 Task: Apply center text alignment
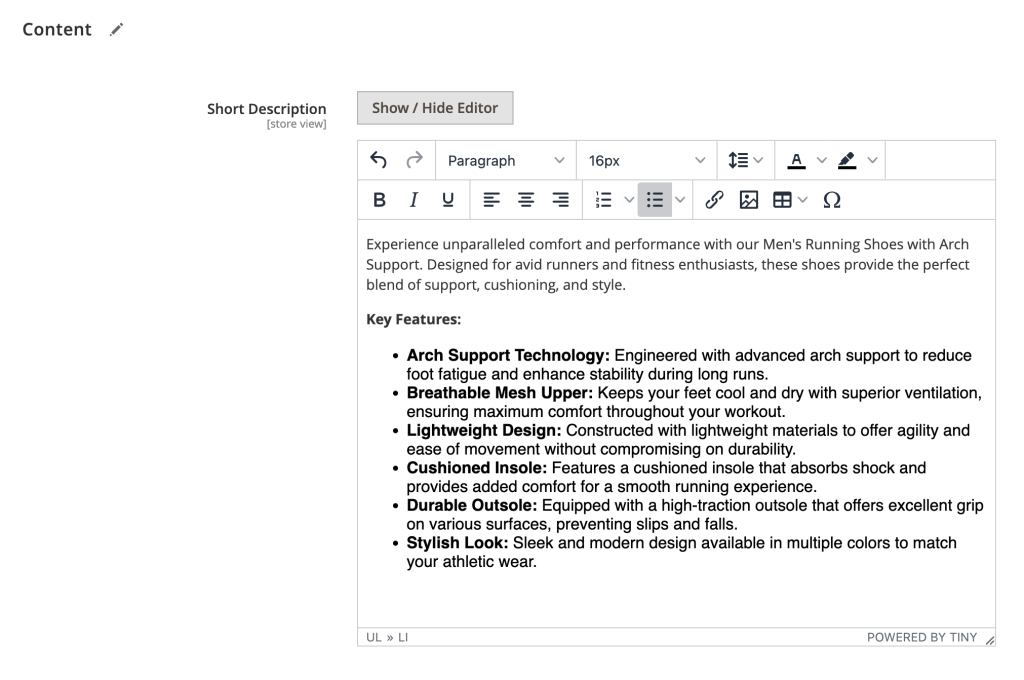pos(525,199)
